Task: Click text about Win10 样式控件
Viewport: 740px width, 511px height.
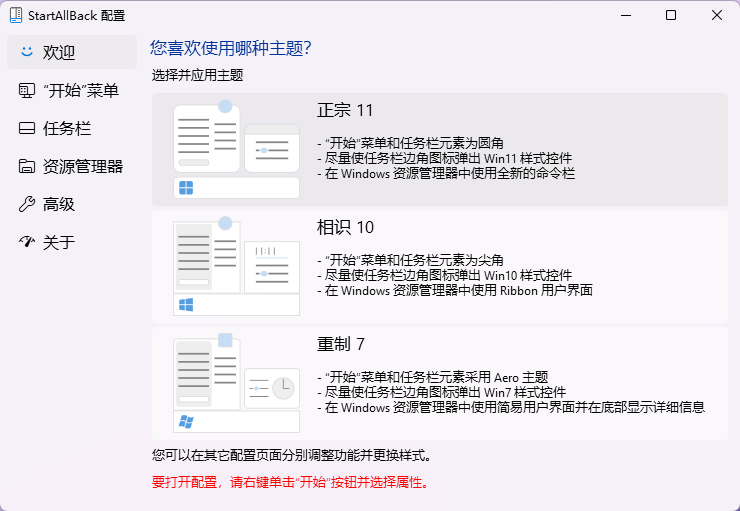Action: 444,275
